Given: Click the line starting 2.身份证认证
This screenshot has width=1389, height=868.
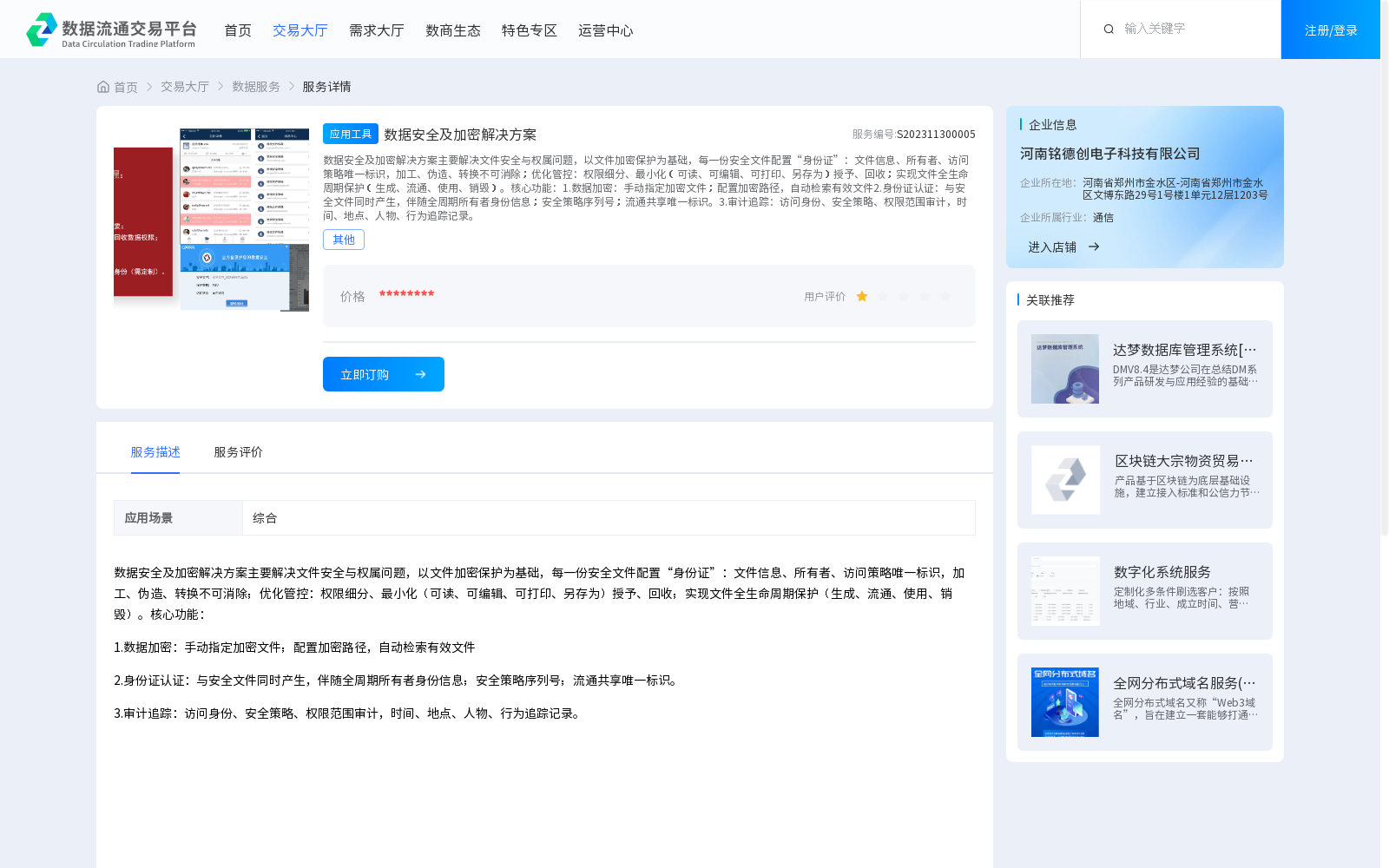Looking at the screenshot, I should tap(398, 681).
